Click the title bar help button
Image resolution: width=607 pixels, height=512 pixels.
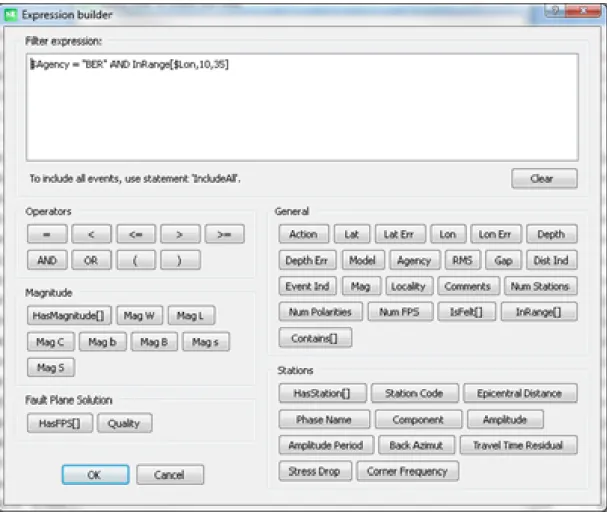tap(555, 10)
